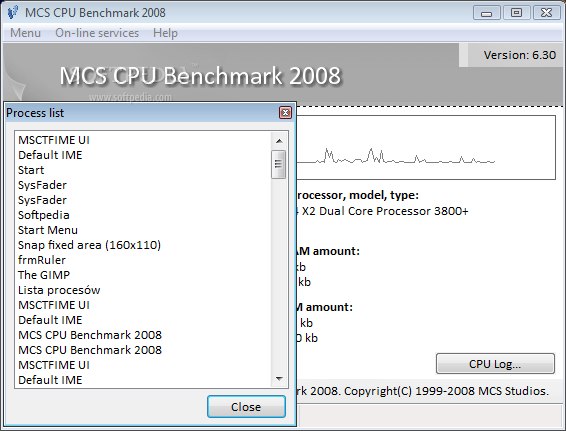Screen dimensions: 566x431
Task: Click the Close button in Process list
Action: click(246, 407)
